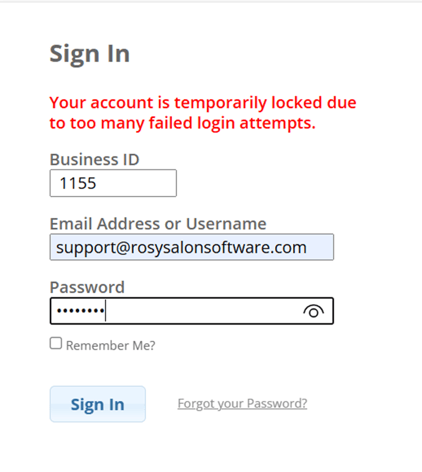Click on the masked password dots
Viewport: 422px width, 472px height.
coord(80,311)
